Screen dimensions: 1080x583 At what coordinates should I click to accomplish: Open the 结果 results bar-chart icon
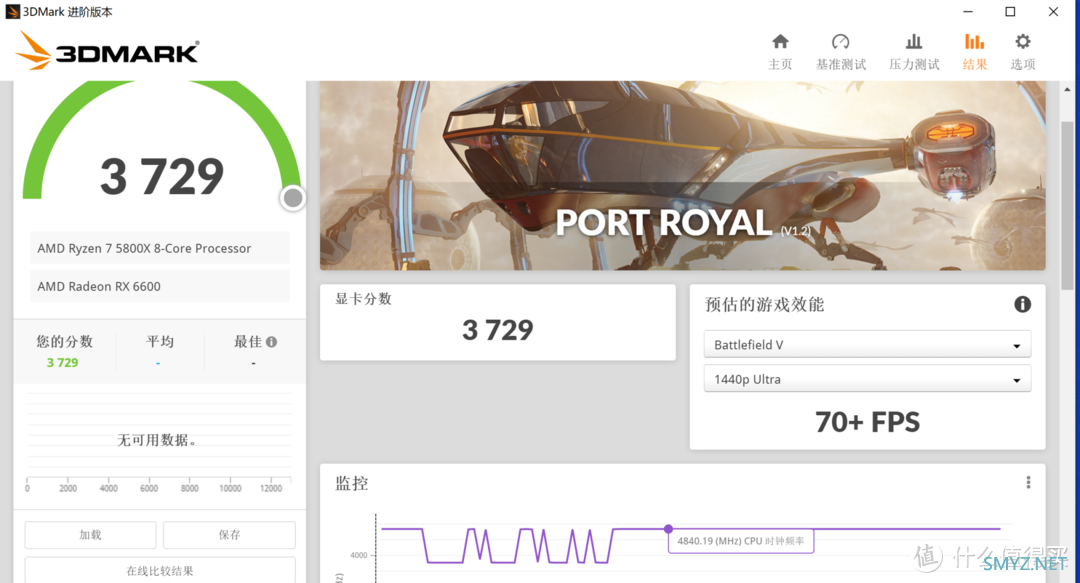point(974,42)
